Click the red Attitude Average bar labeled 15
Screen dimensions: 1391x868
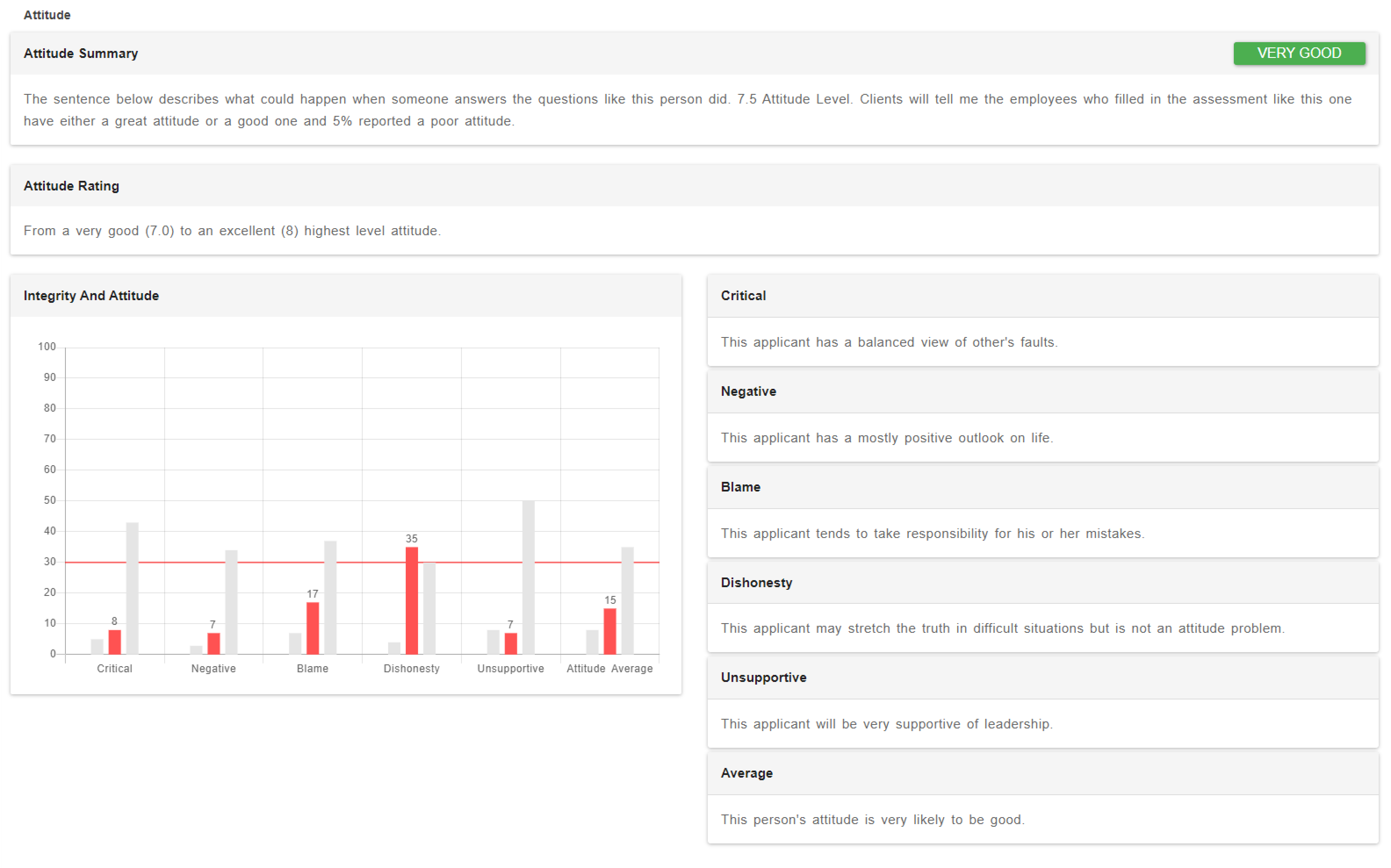click(609, 631)
